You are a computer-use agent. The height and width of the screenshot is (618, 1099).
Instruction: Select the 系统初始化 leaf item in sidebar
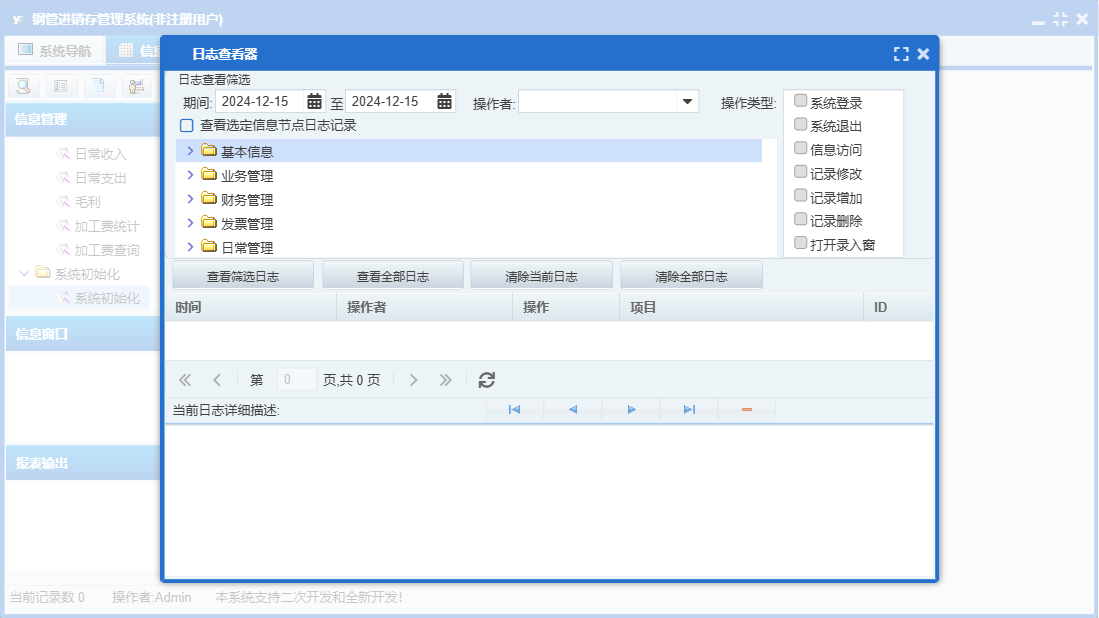[x=107, y=298]
